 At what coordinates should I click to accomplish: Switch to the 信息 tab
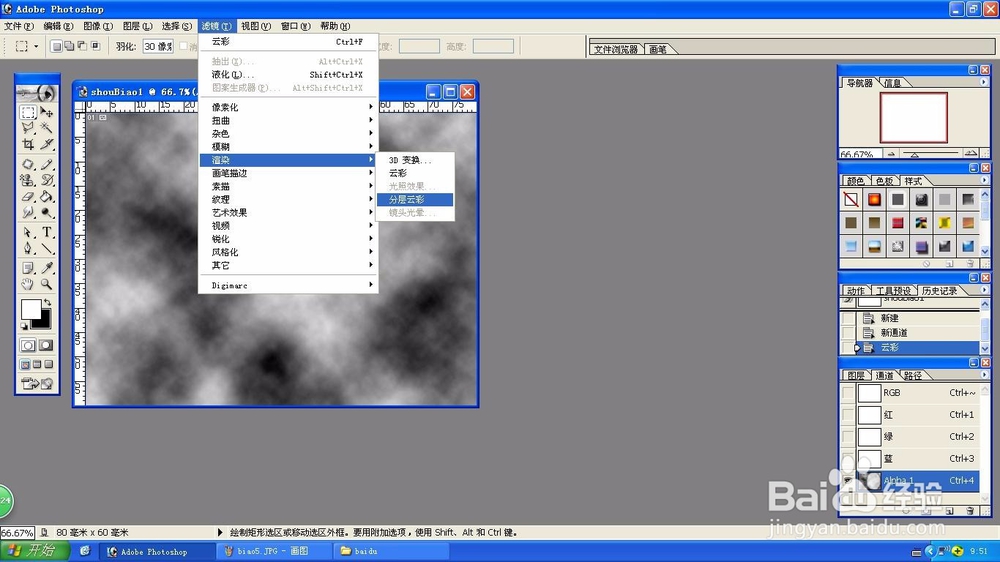pyautogui.click(x=893, y=83)
